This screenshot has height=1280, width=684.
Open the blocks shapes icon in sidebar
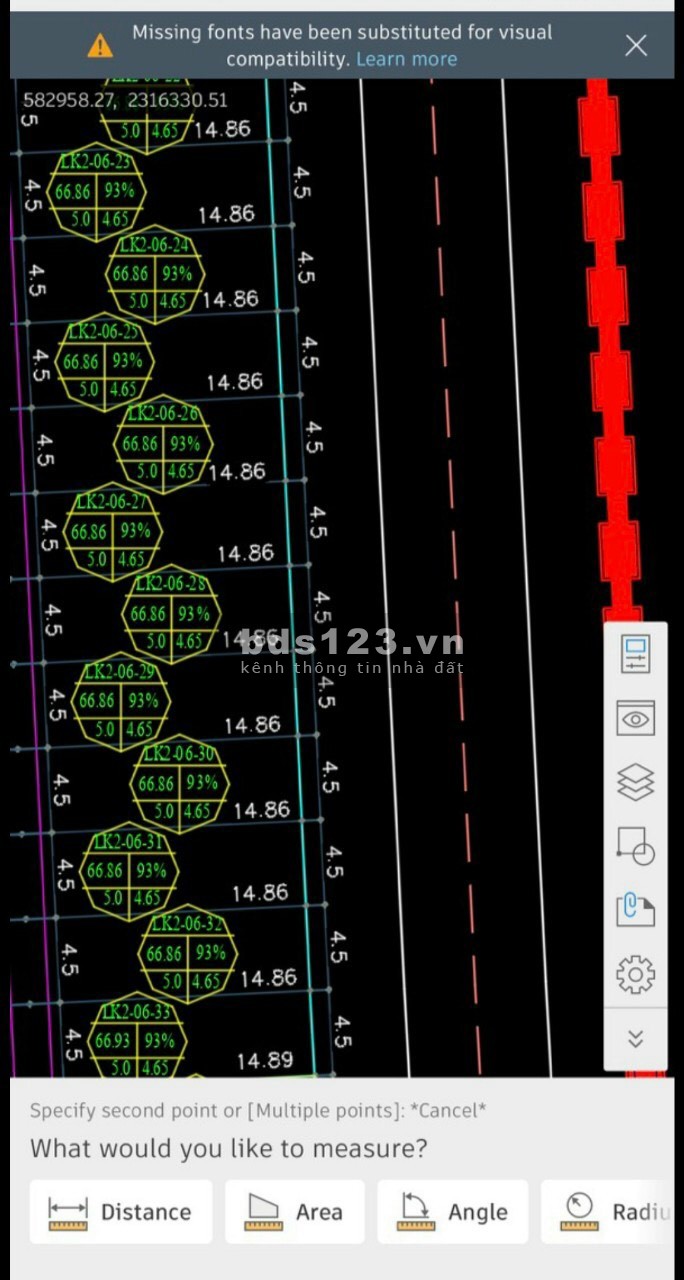636,846
